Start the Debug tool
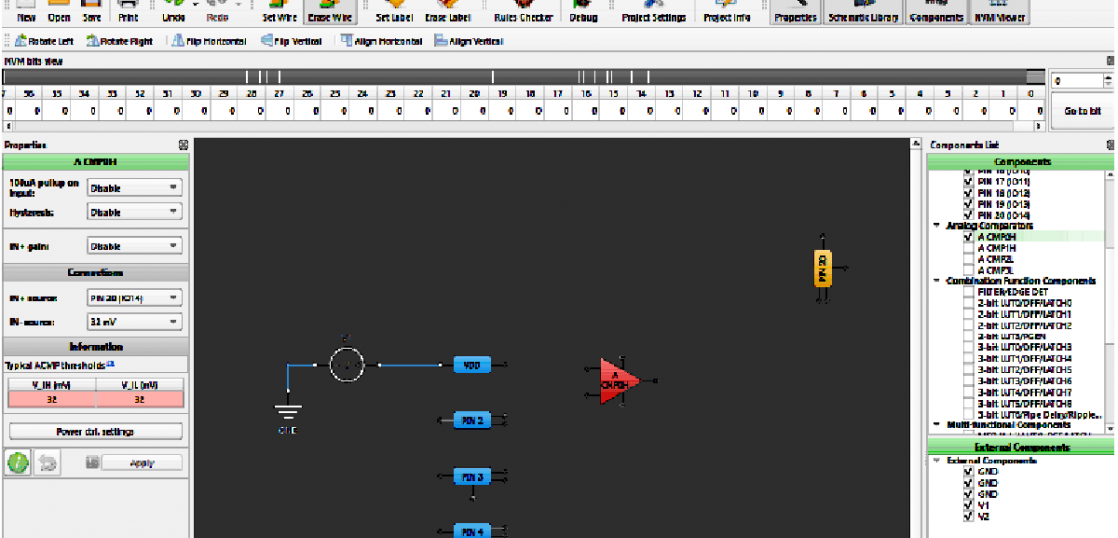The image size is (1118, 538). coord(583,12)
